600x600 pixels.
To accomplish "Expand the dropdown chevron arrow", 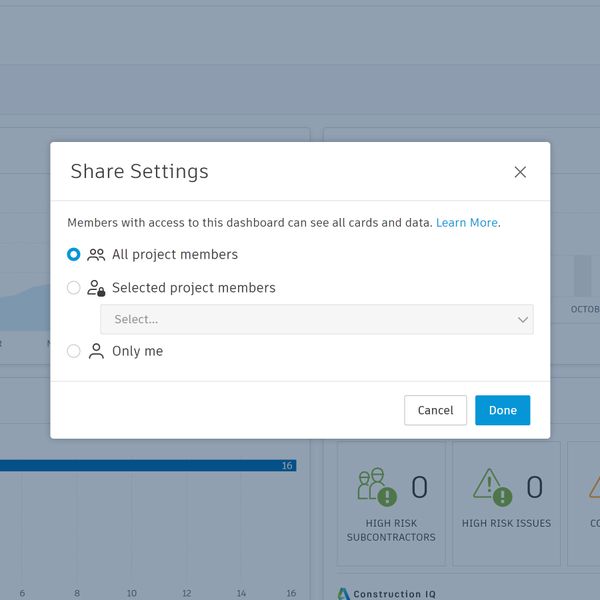I will pos(522,319).
